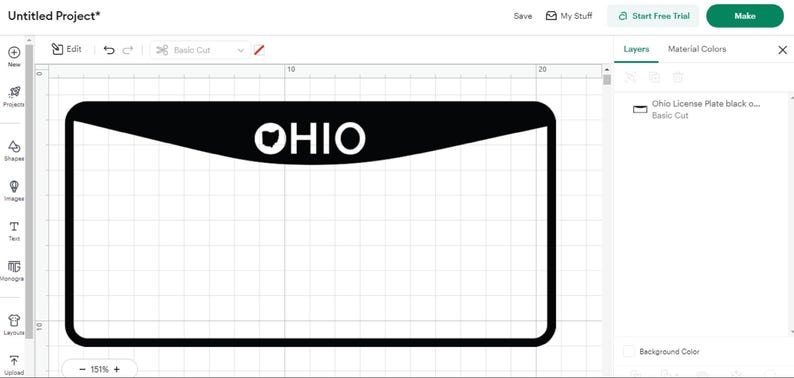Redo the last action
Image resolution: width=794 pixels, height=378 pixels.
pyautogui.click(x=128, y=50)
